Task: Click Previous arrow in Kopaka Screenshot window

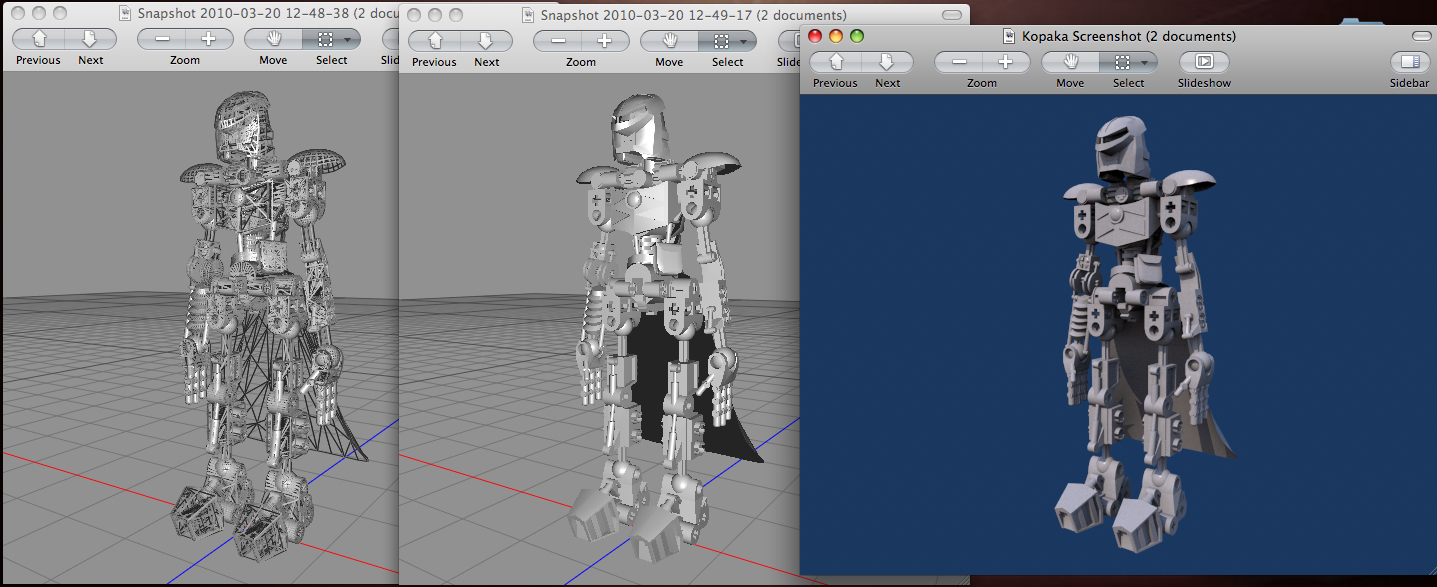Action: [836, 62]
